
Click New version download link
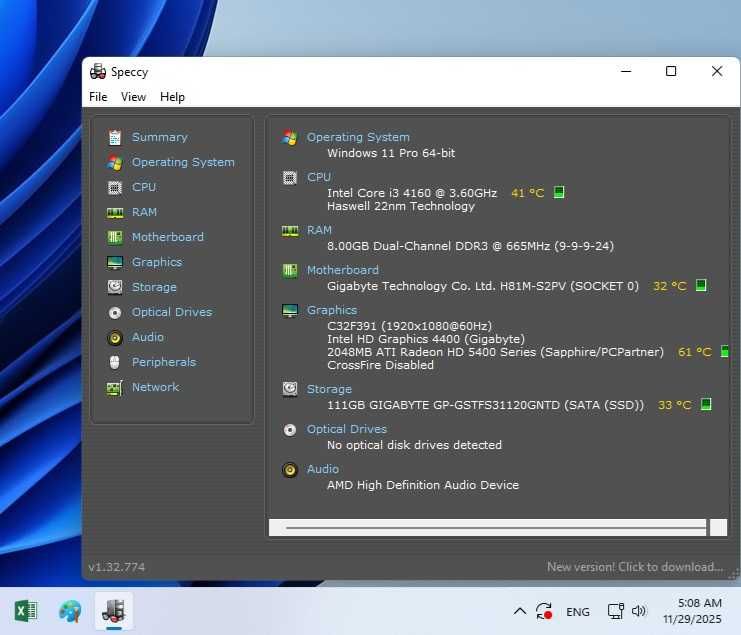[634, 567]
